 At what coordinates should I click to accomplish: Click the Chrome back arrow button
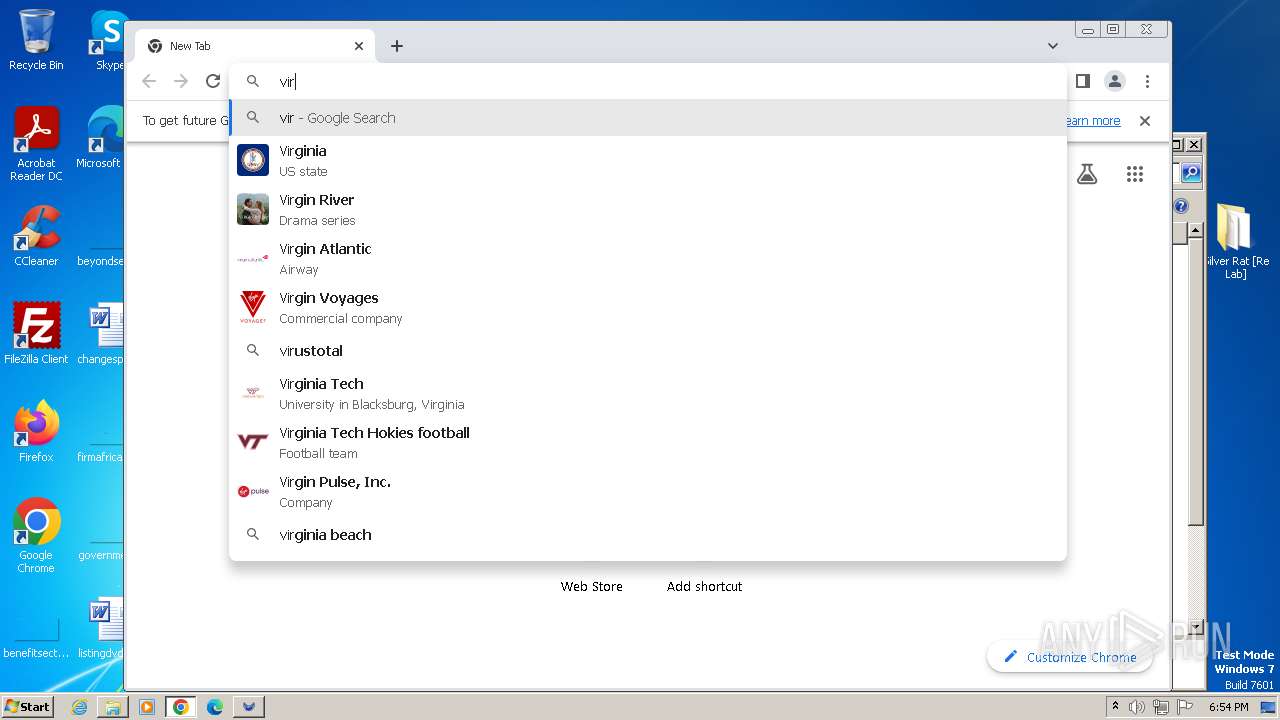pos(149,81)
